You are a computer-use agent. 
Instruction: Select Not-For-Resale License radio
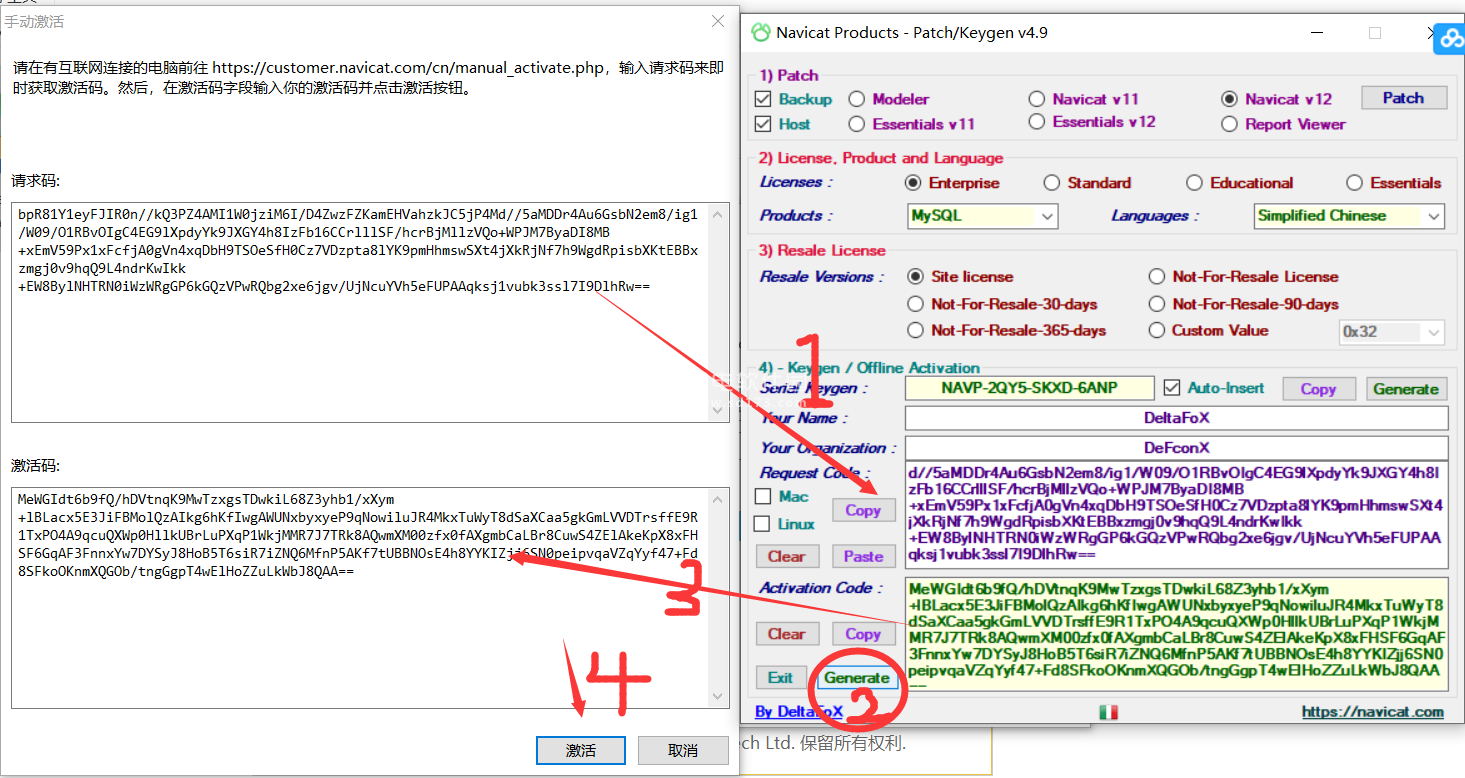[x=1157, y=277]
